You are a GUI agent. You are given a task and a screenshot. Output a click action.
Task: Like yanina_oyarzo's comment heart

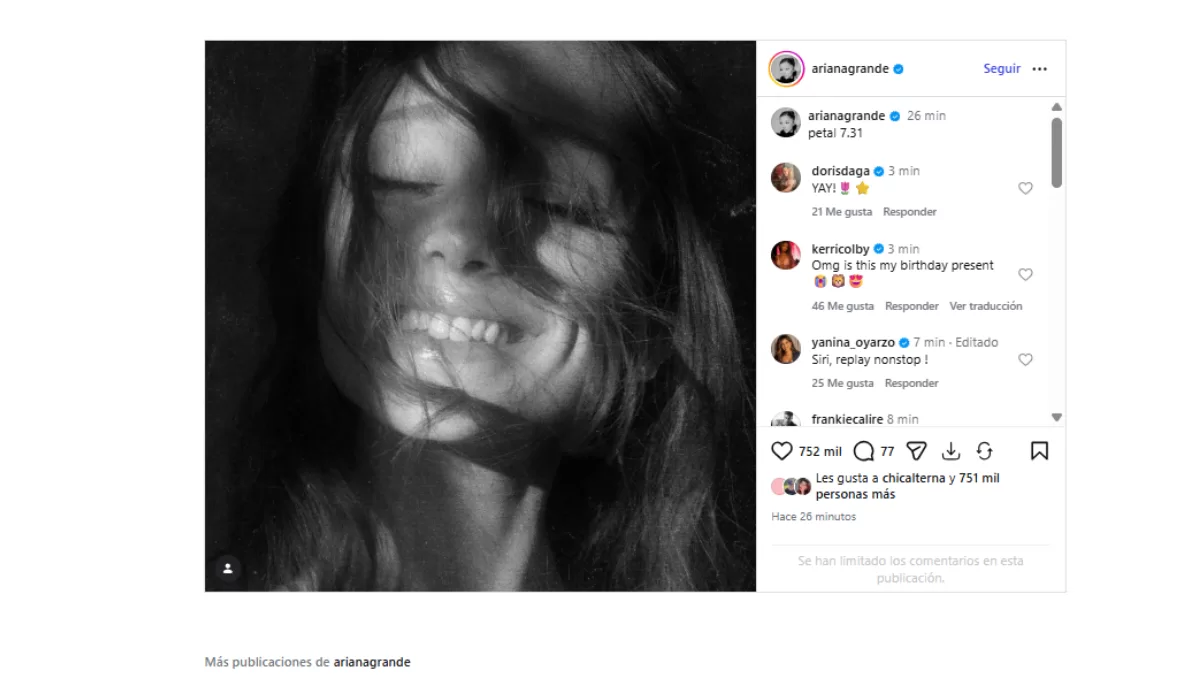pyautogui.click(x=1025, y=359)
